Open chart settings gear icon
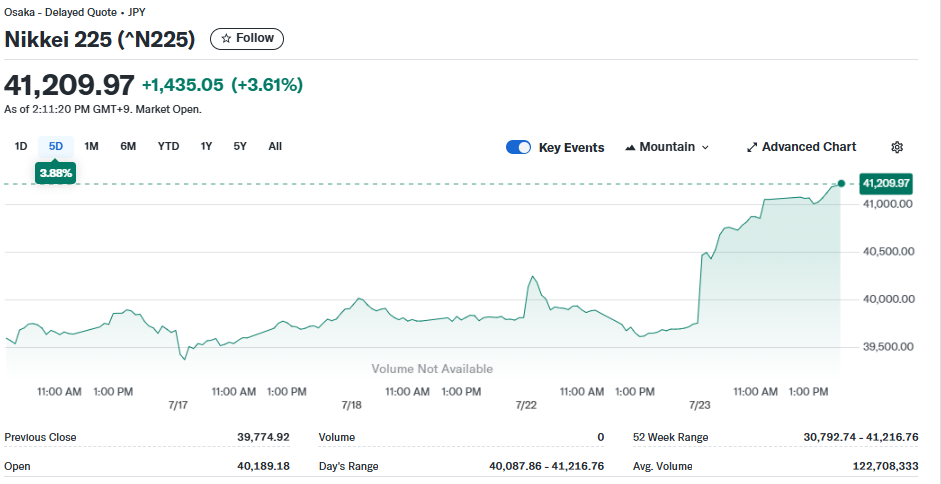 [897, 147]
